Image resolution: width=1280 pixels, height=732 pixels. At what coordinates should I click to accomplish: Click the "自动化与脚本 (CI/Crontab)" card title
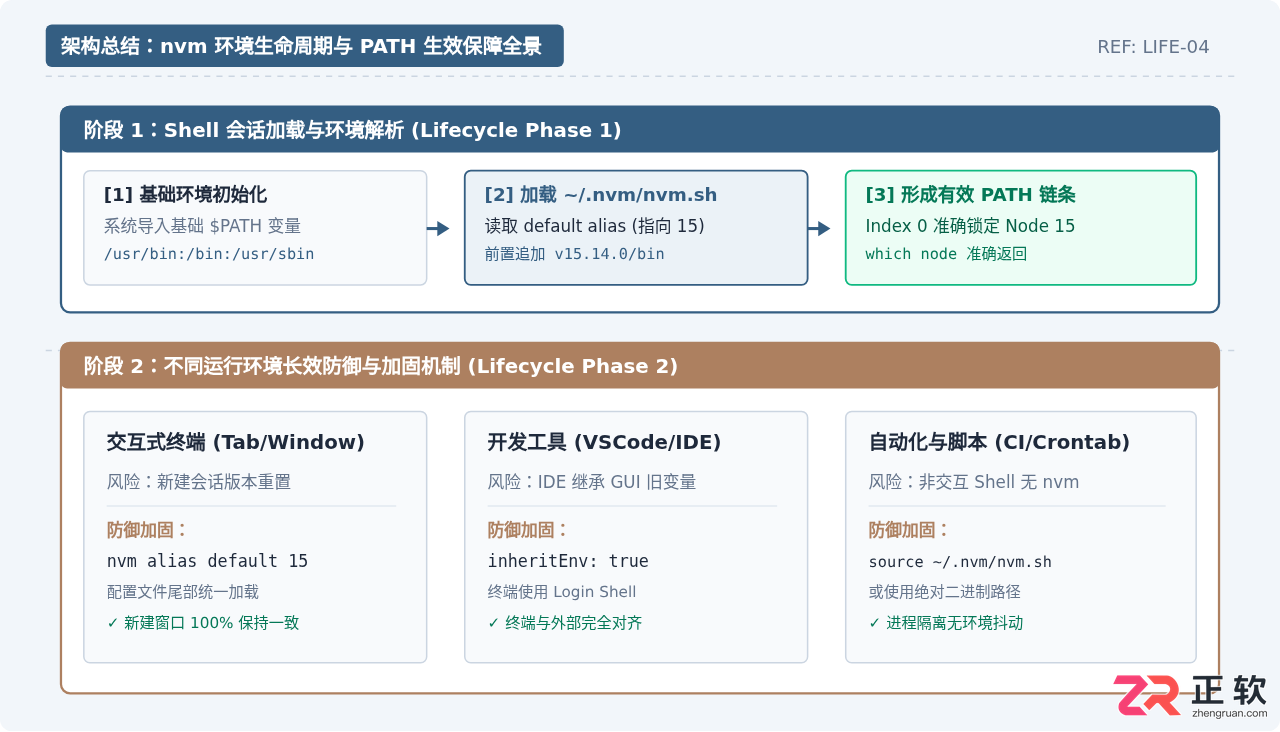pos(999,442)
